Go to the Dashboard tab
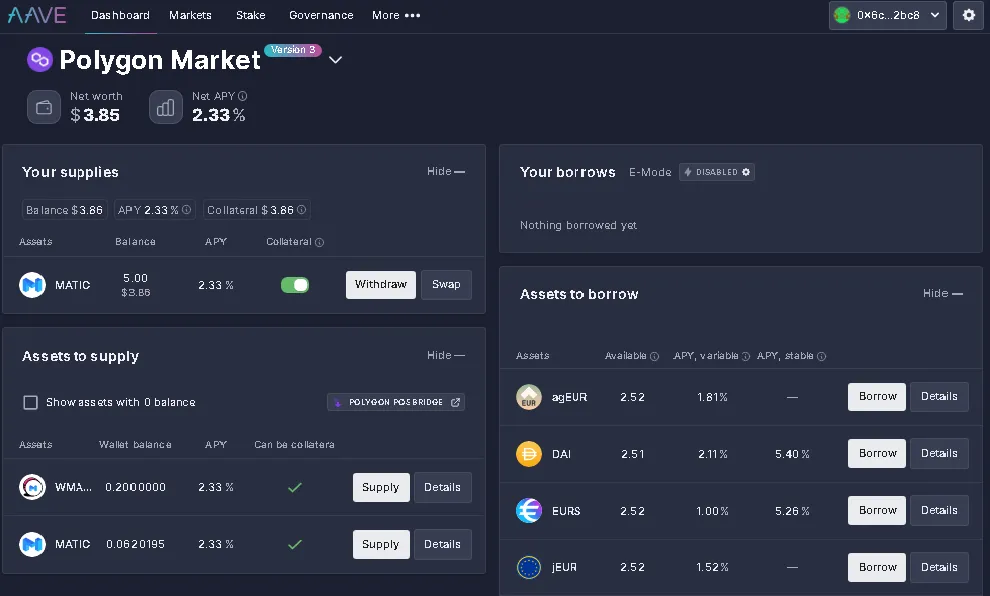Image resolution: width=990 pixels, height=596 pixels. point(120,15)
